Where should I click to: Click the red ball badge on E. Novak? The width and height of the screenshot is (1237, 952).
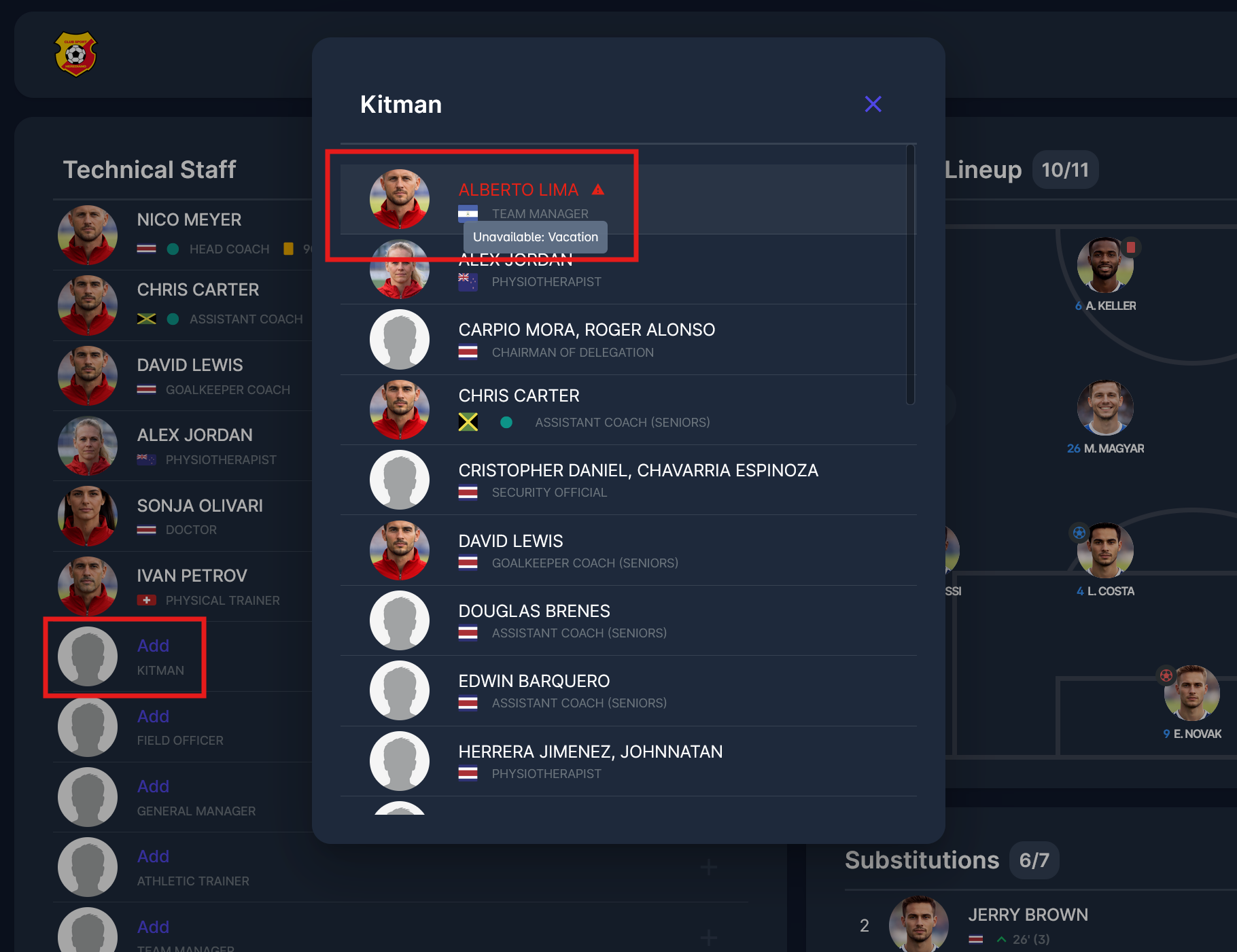(1166, 675)
